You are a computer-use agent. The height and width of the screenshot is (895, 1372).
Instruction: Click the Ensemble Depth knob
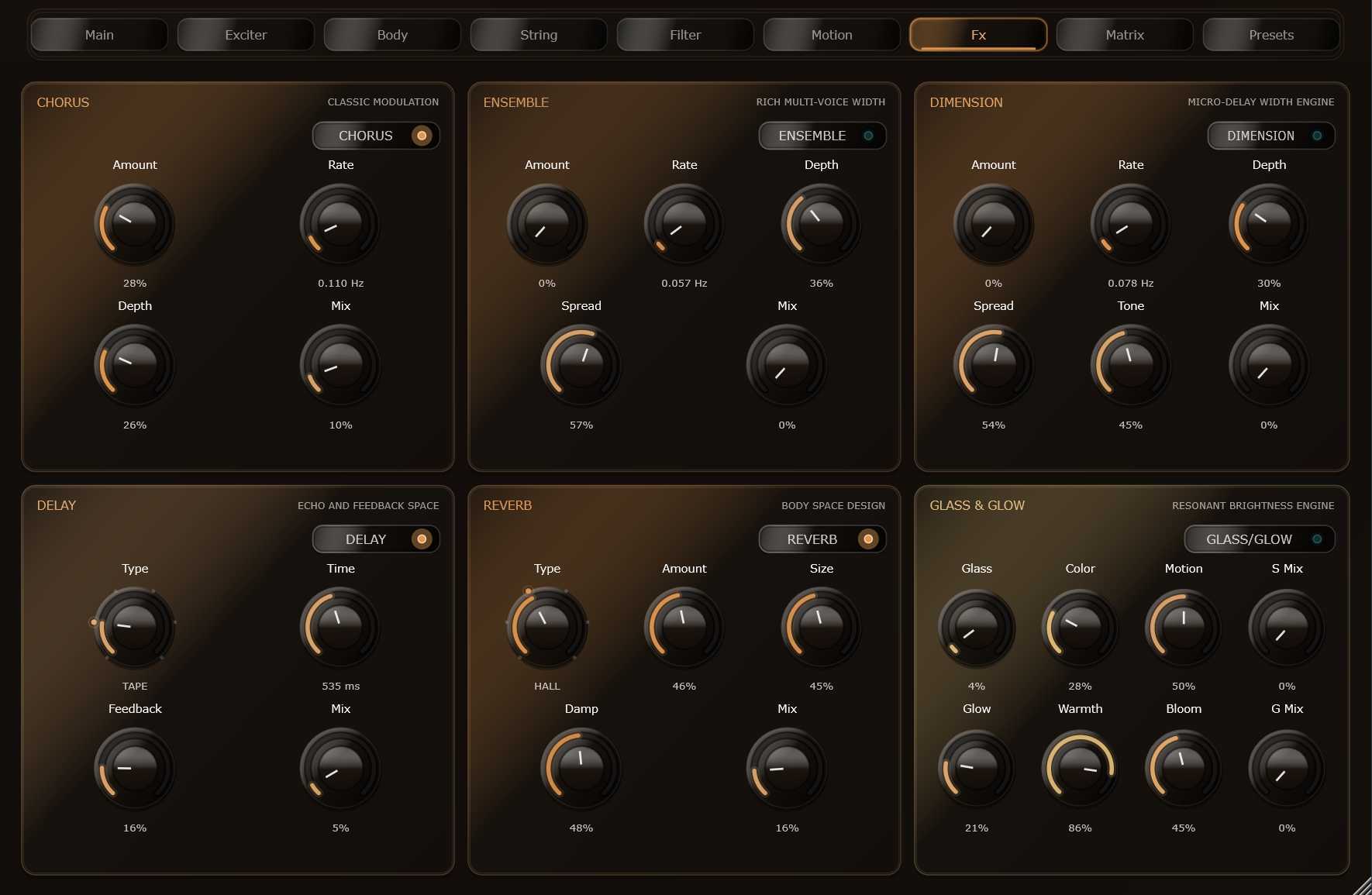click(822, 224)
